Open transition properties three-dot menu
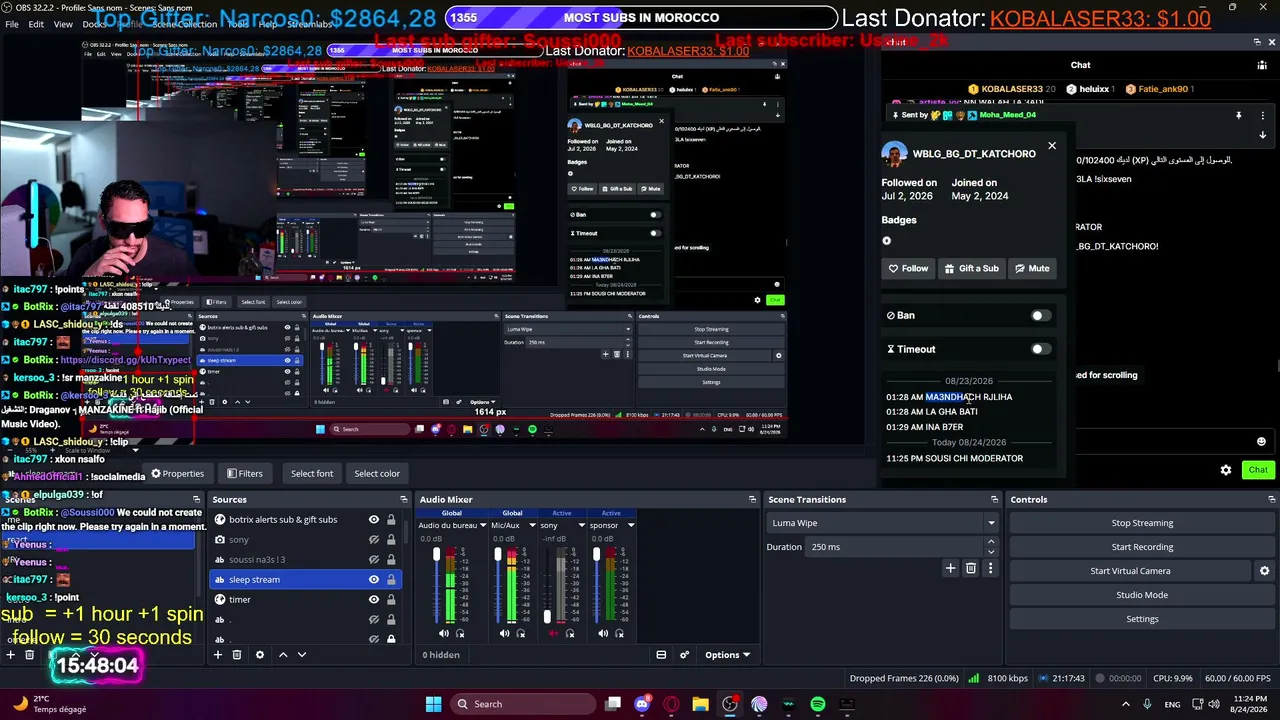Viewport: 1280px width, 720px height. click(991, 568)
